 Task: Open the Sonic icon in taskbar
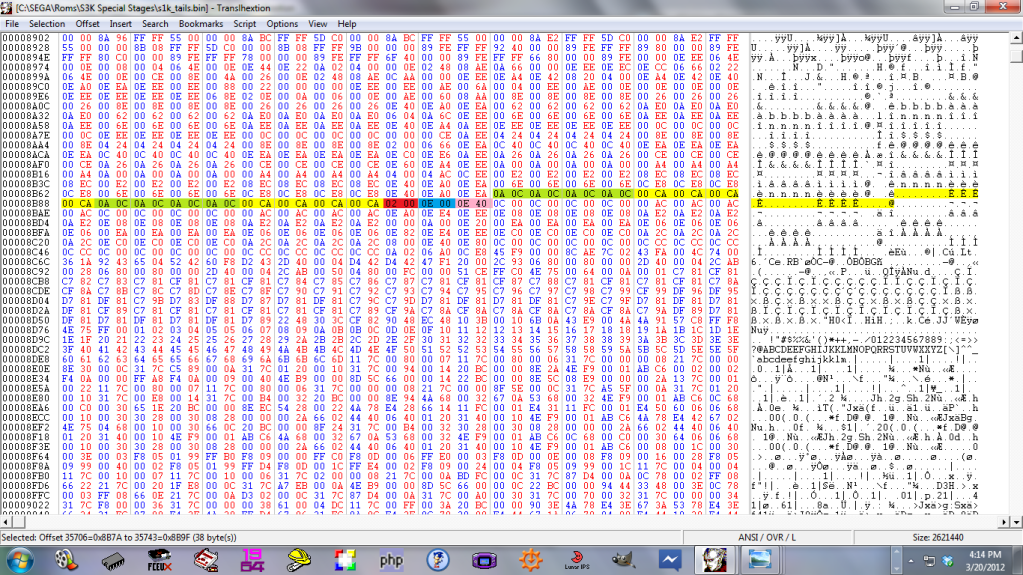(x=438, y=561)
